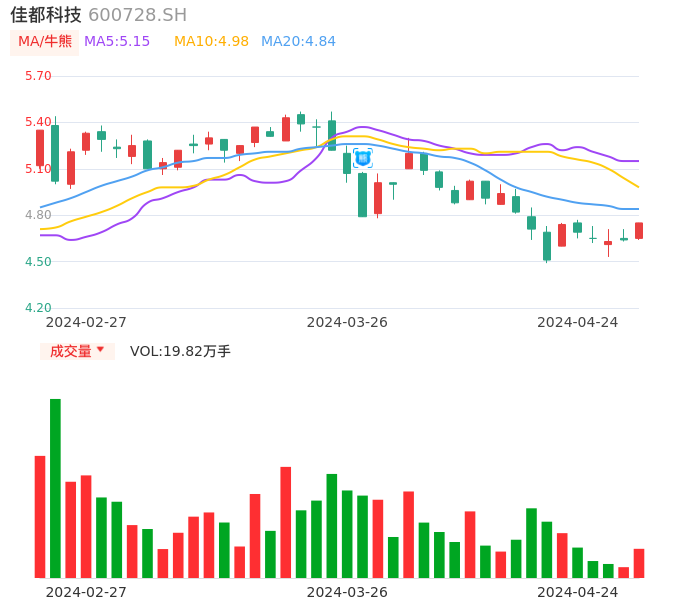The image size is (686, 606).
Task: Click the stock name 佳都科技
Action: pyautogui.click(x=46, y=15)
